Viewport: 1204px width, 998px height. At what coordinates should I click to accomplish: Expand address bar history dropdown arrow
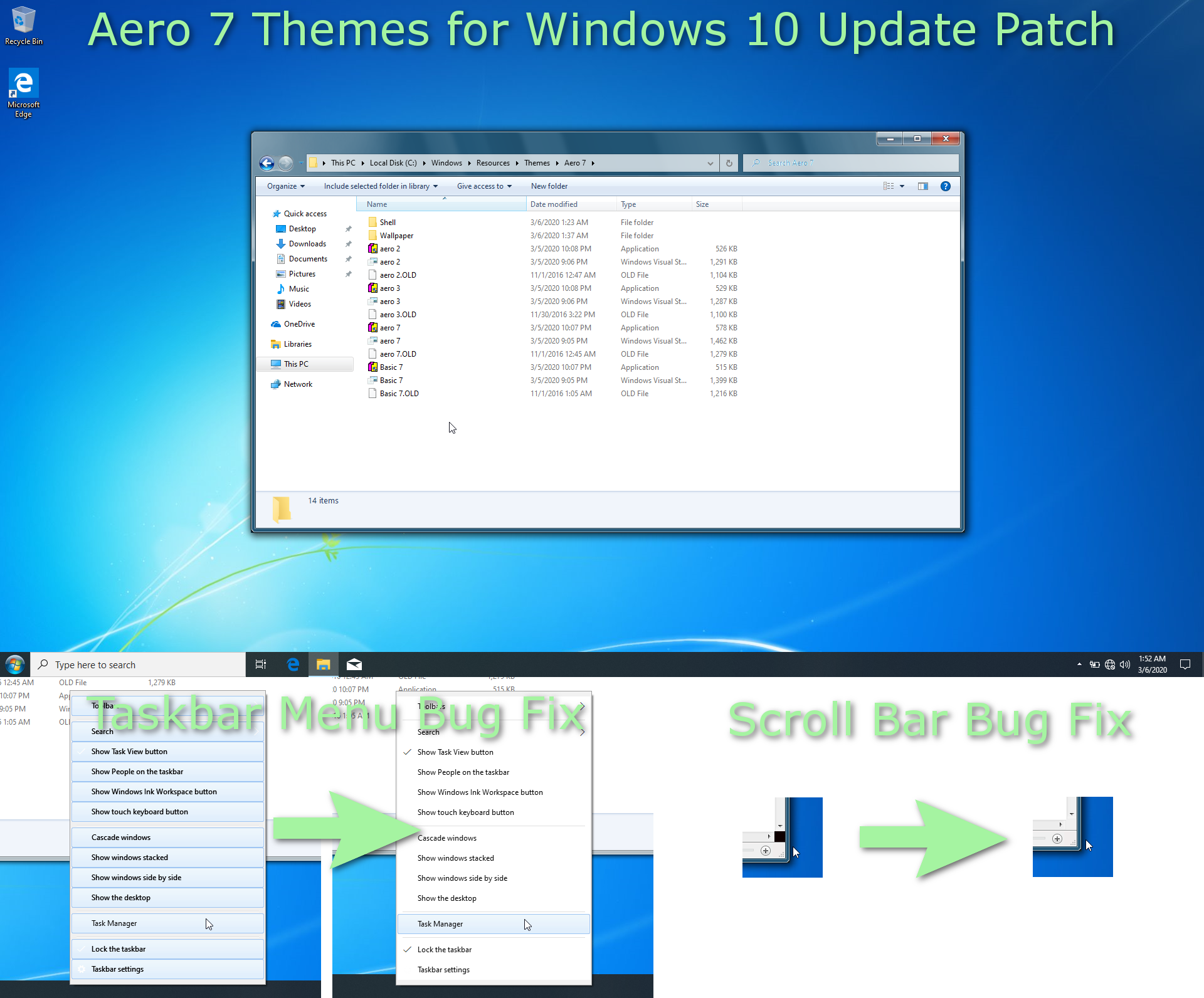point(710,163)
